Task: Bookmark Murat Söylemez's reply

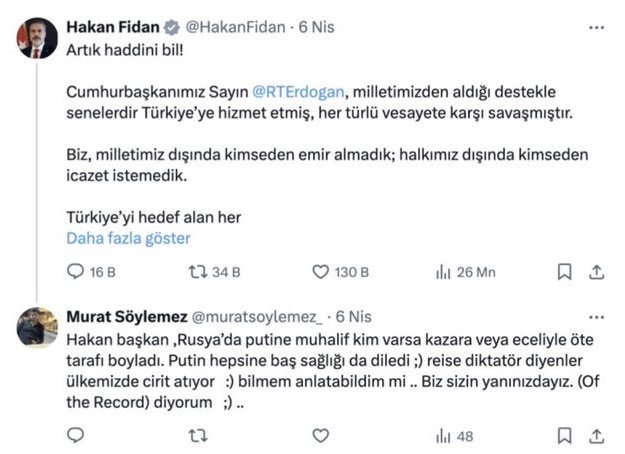Action: coord(565,434)
